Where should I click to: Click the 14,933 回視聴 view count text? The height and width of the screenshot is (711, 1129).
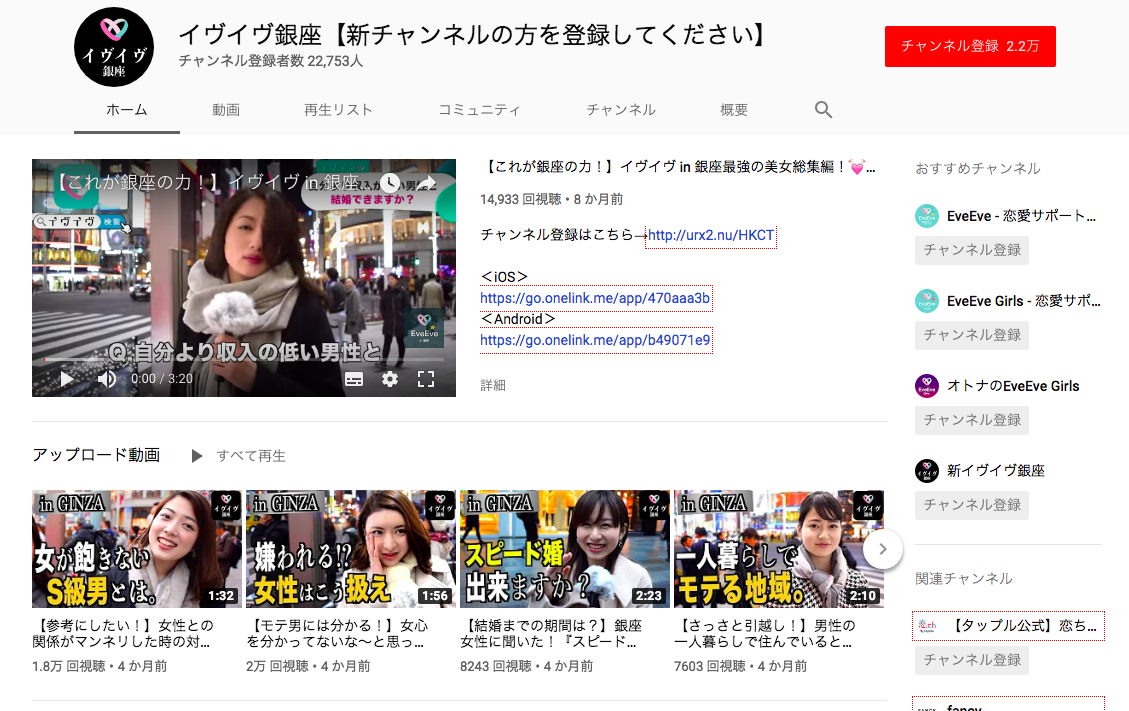[521, 200]
